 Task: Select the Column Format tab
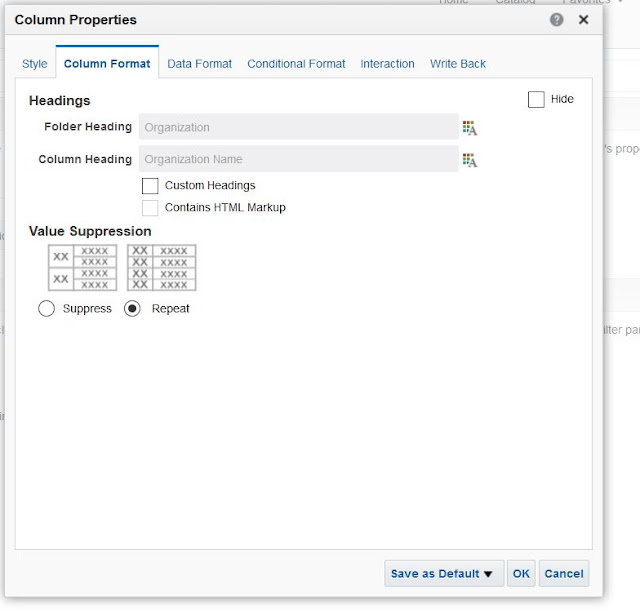pyautogui.click(x=107, y=64)
